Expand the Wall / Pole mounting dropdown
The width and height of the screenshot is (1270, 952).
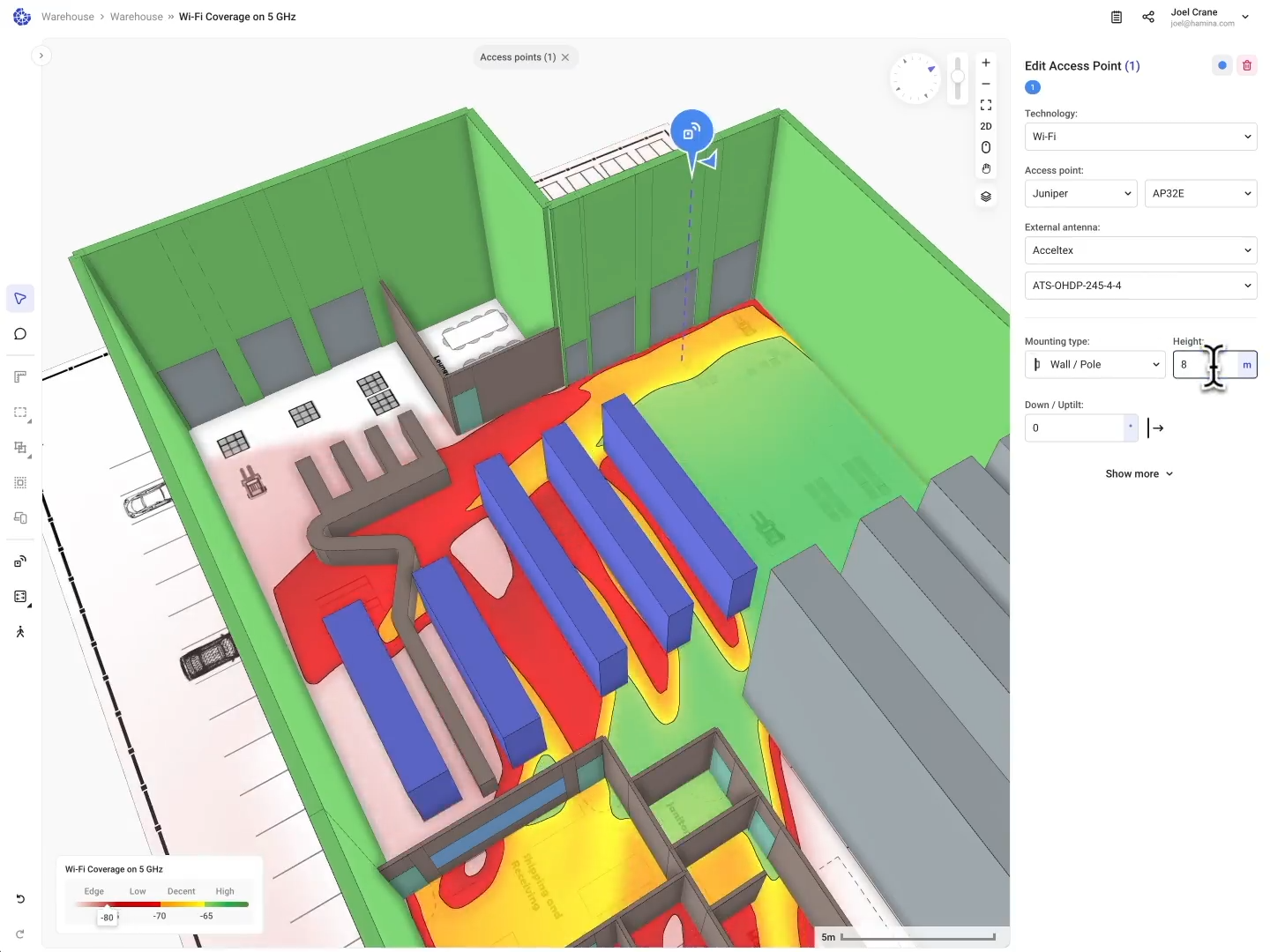tap(1094, 365)
